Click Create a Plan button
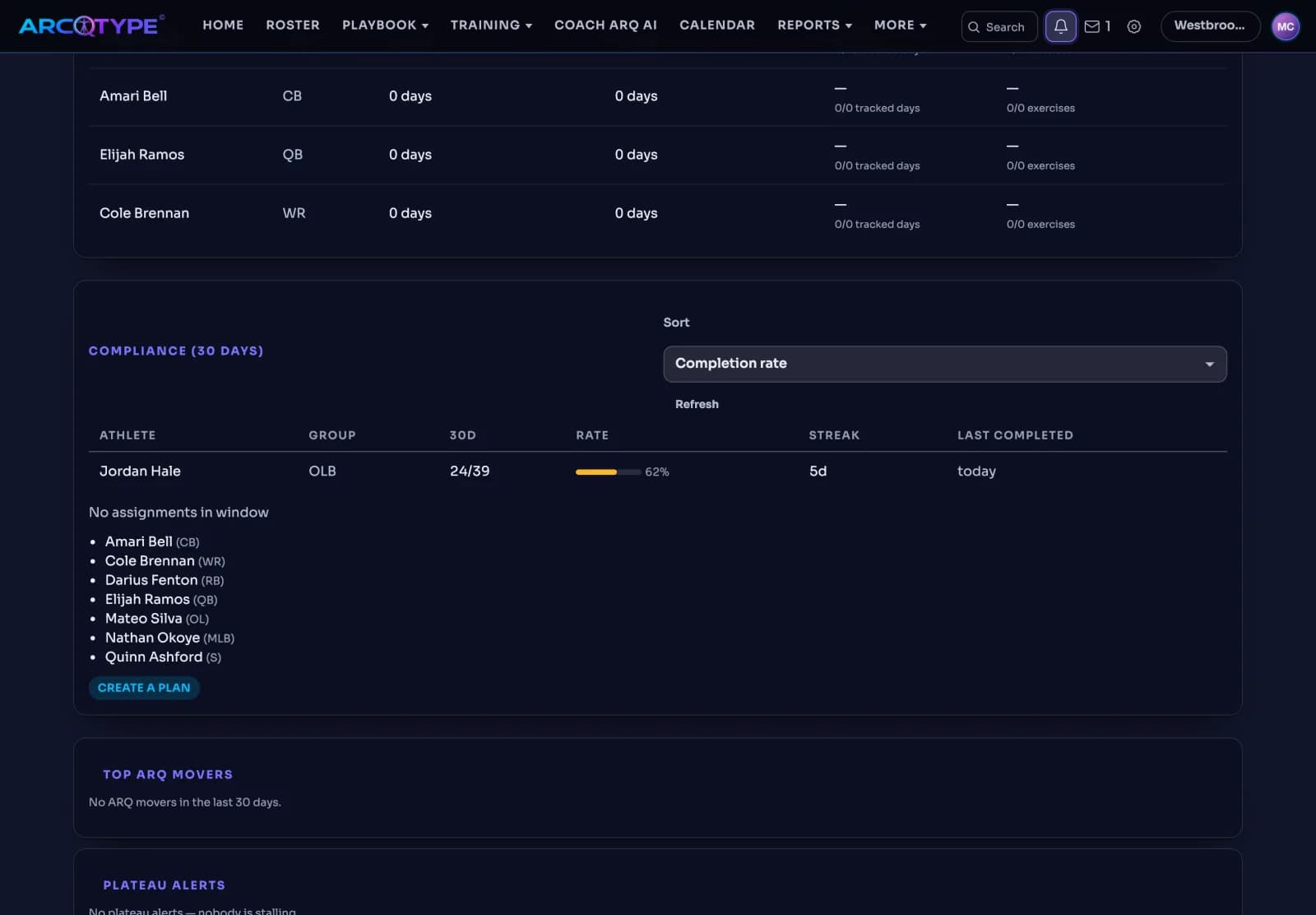The height and width of the screenshot is (915, 1316). [x=144, y=688]
